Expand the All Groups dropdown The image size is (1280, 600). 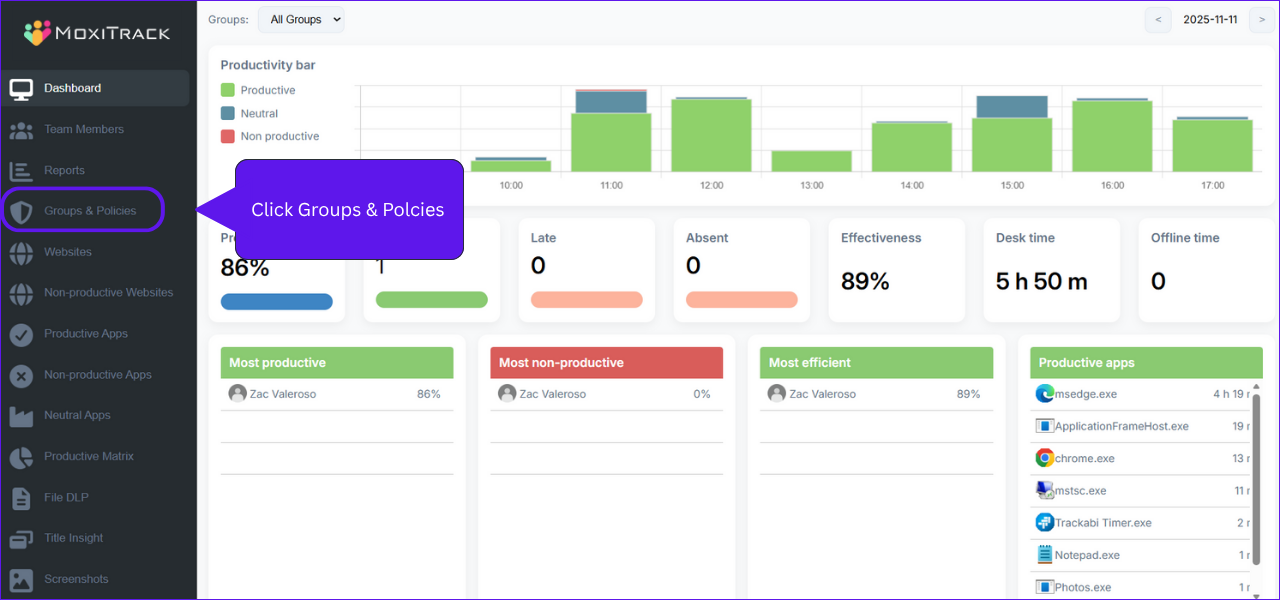(301, 20)
